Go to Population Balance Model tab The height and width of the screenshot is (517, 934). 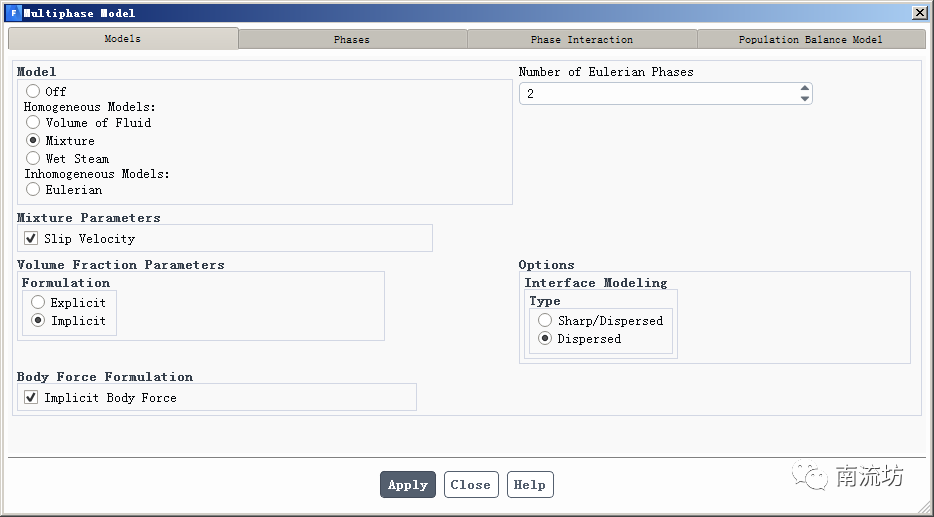810,39
